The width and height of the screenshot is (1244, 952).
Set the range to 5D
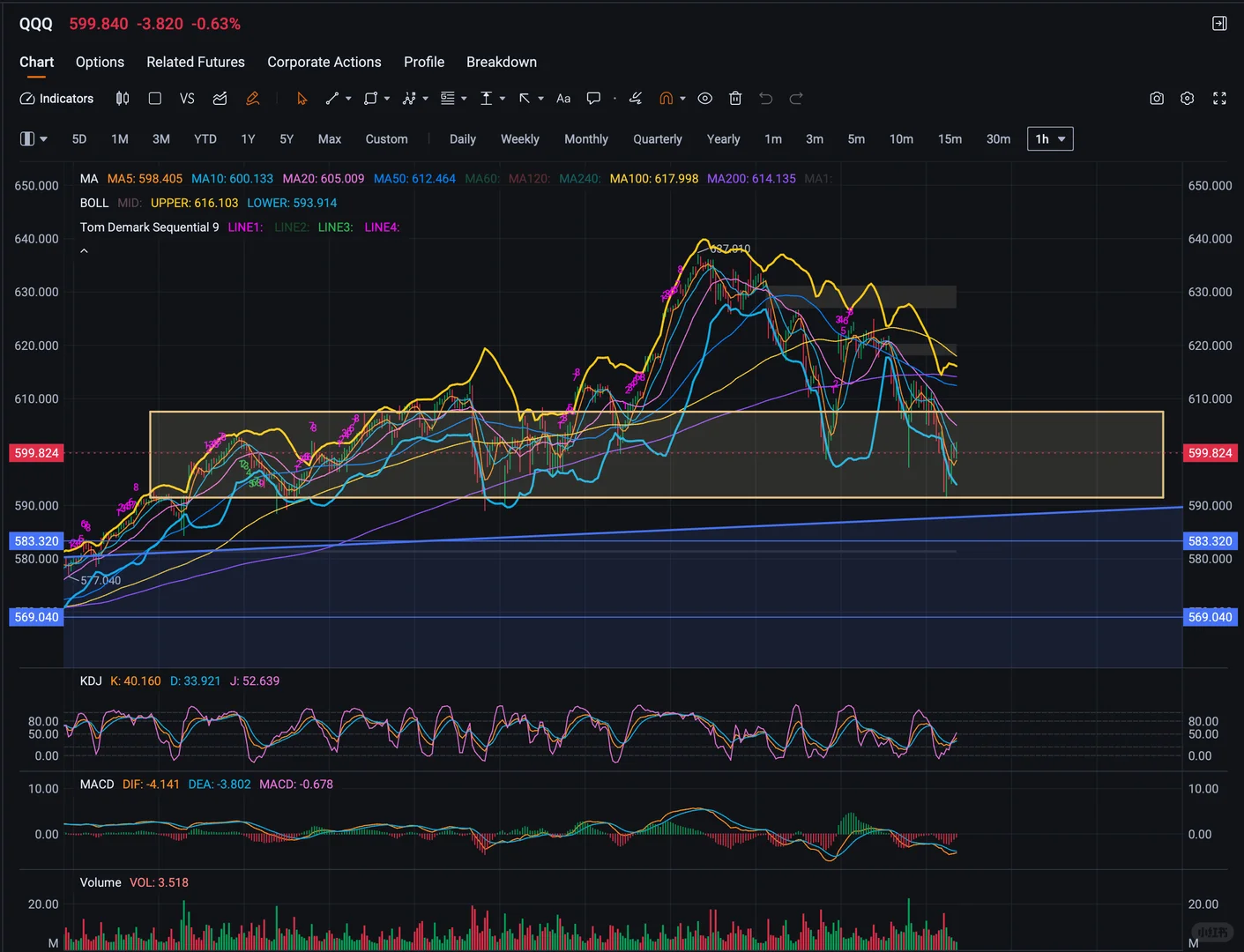coord(79,139)
